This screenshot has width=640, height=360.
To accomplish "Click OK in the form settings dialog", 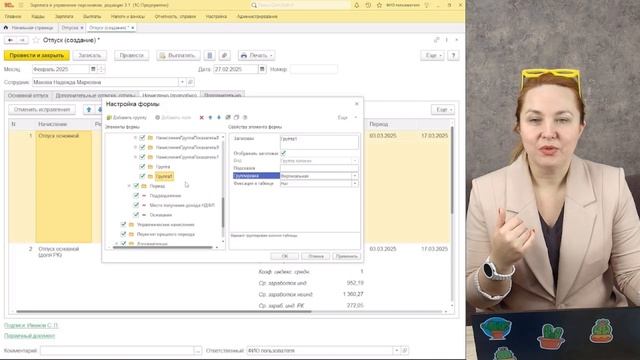I will (284, 256).
